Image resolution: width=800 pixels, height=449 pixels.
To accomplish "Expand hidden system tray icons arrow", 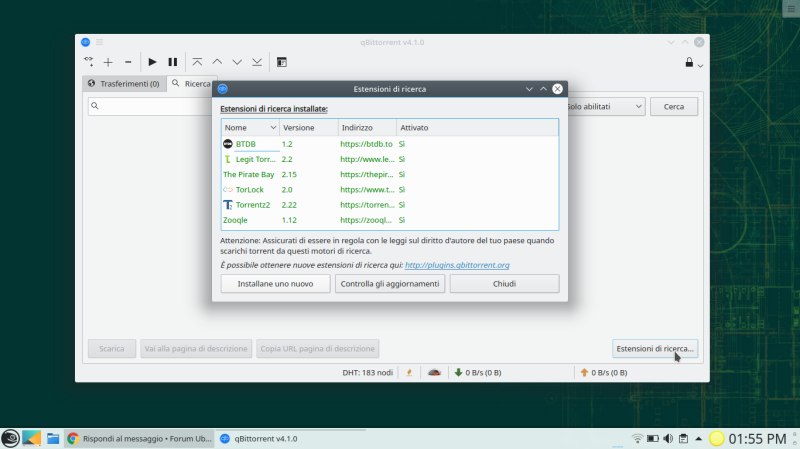I will tap(698, 438).
